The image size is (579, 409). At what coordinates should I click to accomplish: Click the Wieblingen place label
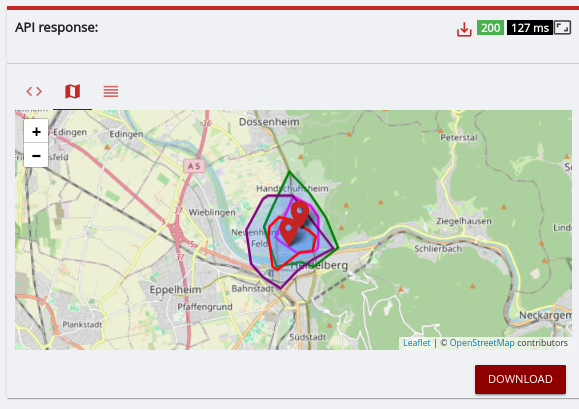pos(212,212)
